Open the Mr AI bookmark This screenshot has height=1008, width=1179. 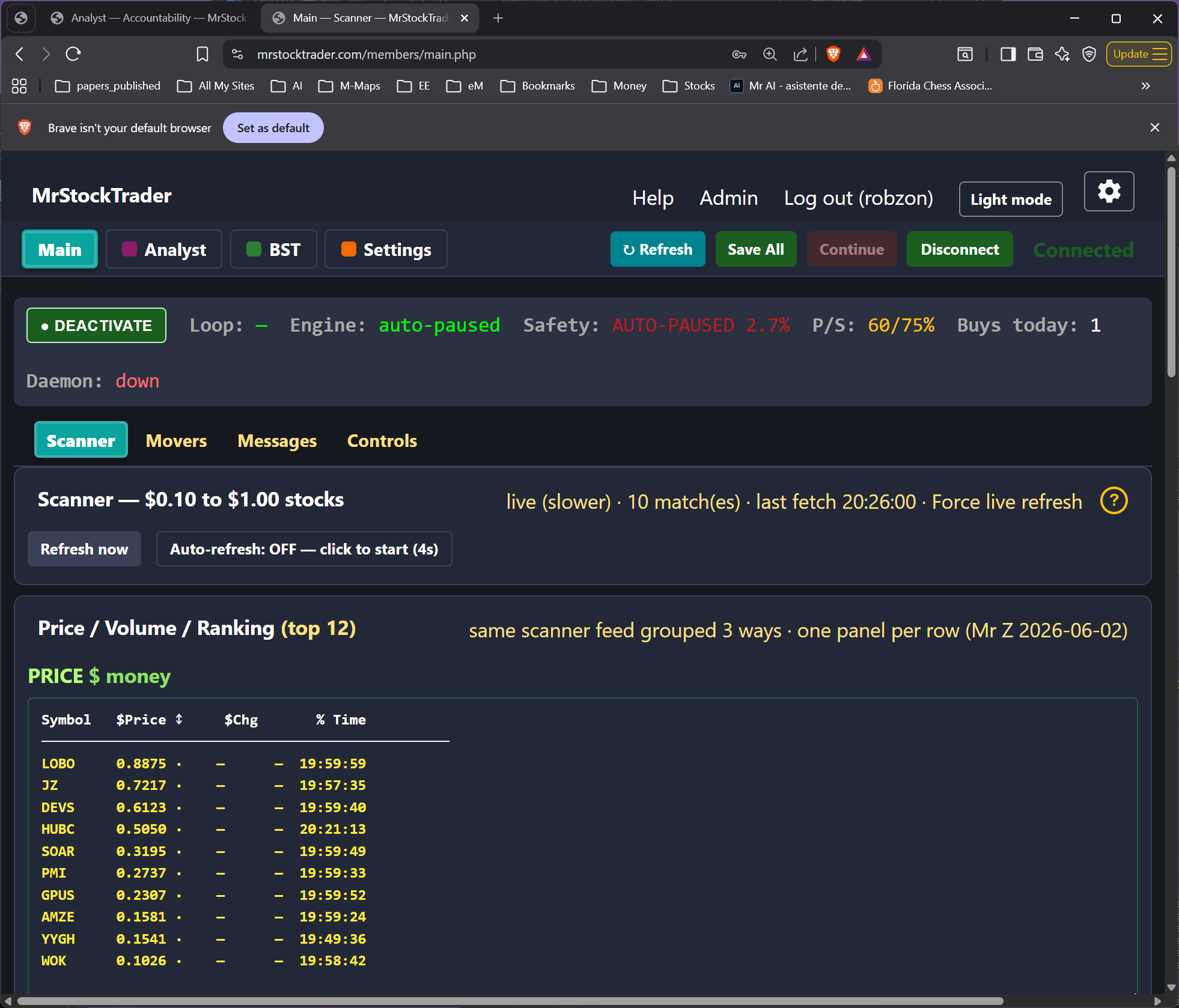click(790, 86)
